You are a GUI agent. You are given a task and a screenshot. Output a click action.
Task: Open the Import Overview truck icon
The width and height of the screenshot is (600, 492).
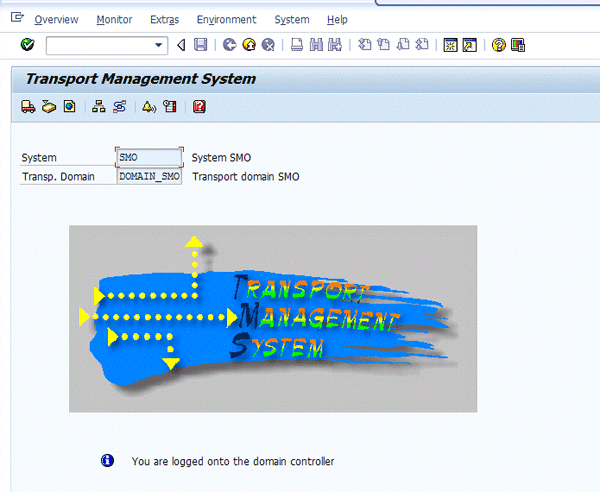pyautogui.click(x=28, y=106)
